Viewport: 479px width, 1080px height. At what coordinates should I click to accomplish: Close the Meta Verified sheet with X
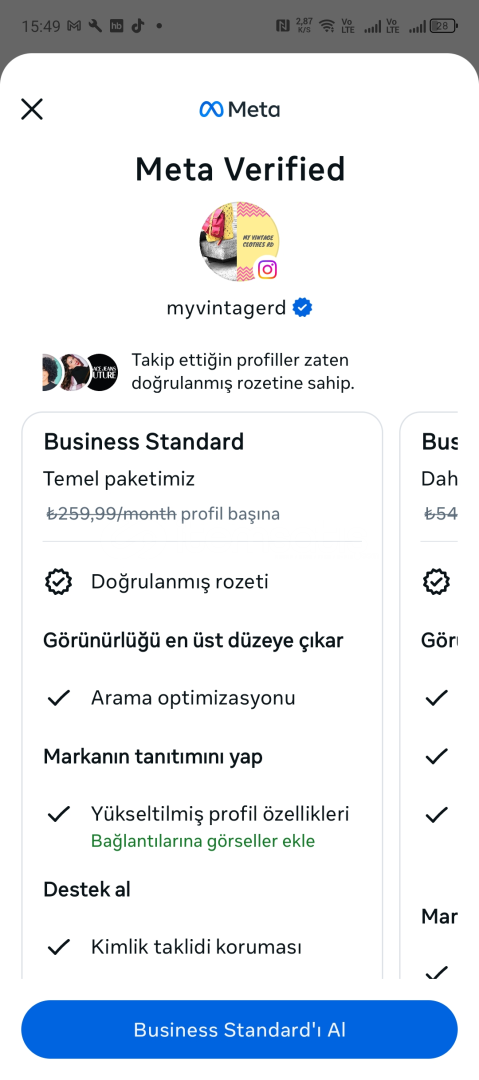tap(32, 109)
